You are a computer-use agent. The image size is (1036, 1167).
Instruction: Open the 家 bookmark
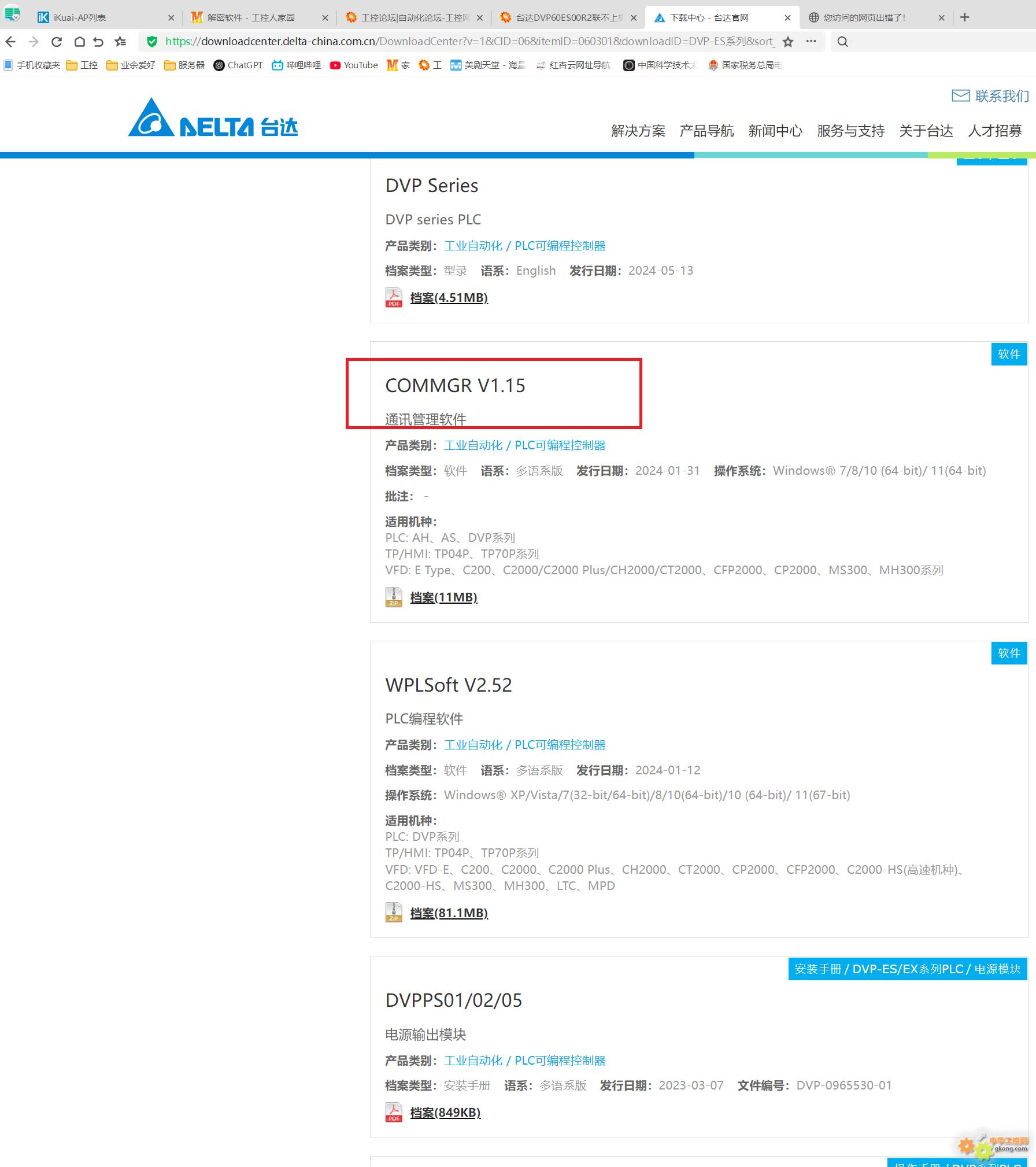[398, 65]
